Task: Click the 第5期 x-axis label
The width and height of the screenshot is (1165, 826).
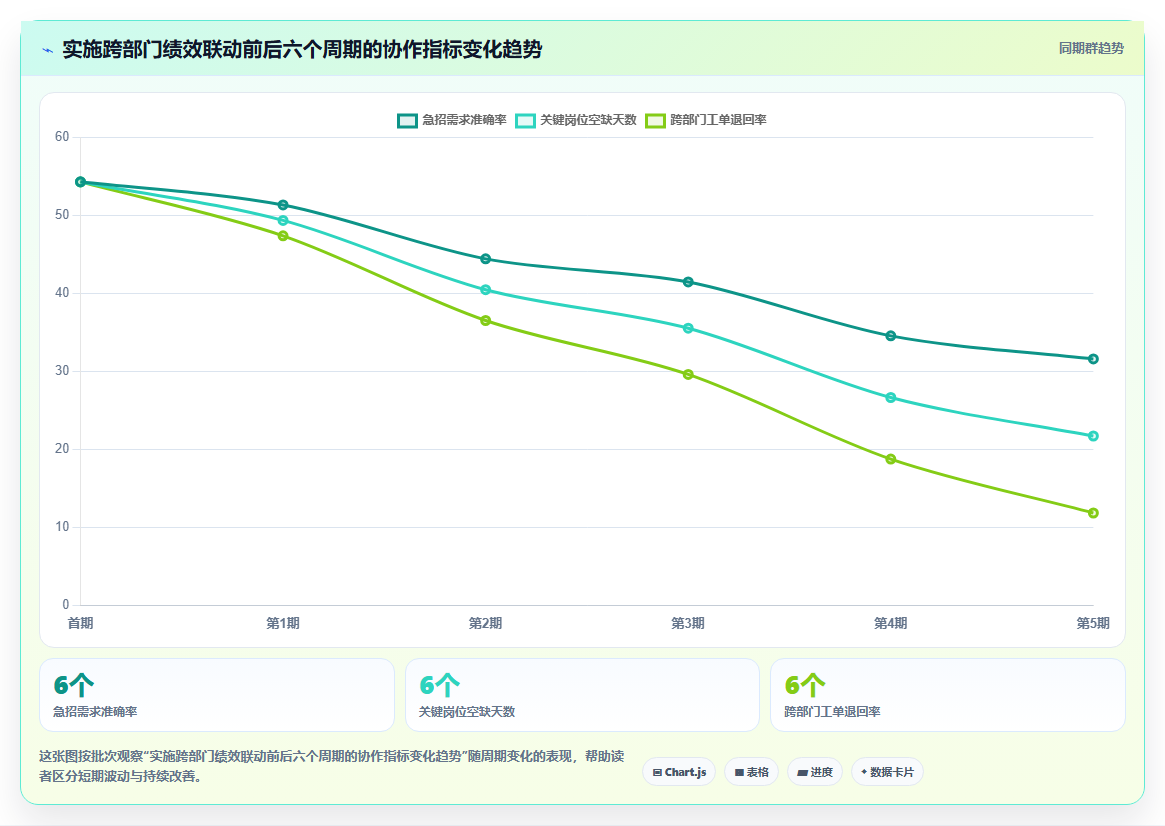Action: pyautogui.click(x=1093, y=623)
